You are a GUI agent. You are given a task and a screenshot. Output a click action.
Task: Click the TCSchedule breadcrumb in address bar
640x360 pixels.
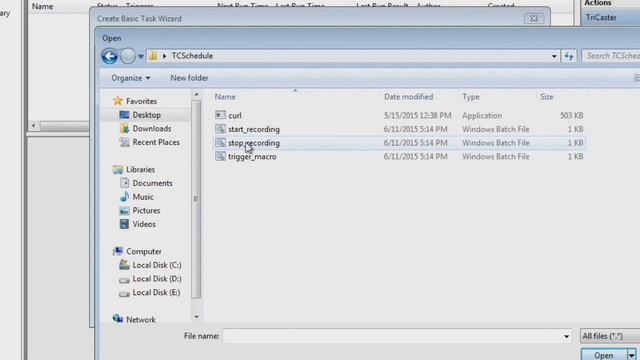(192, 56)
